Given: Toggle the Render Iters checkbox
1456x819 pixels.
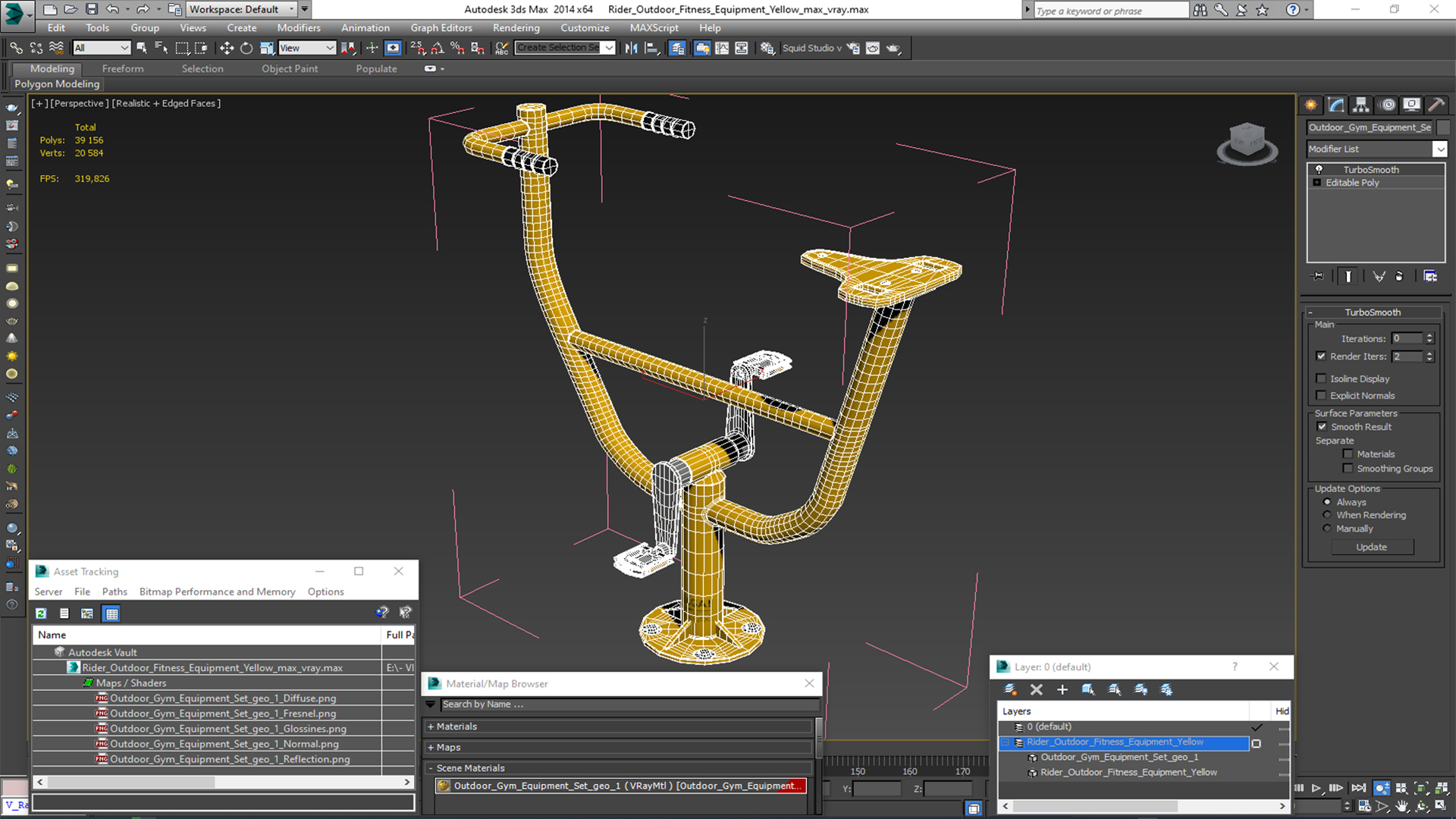Looking at the screenshot, I should click(x=1321, y=356).
